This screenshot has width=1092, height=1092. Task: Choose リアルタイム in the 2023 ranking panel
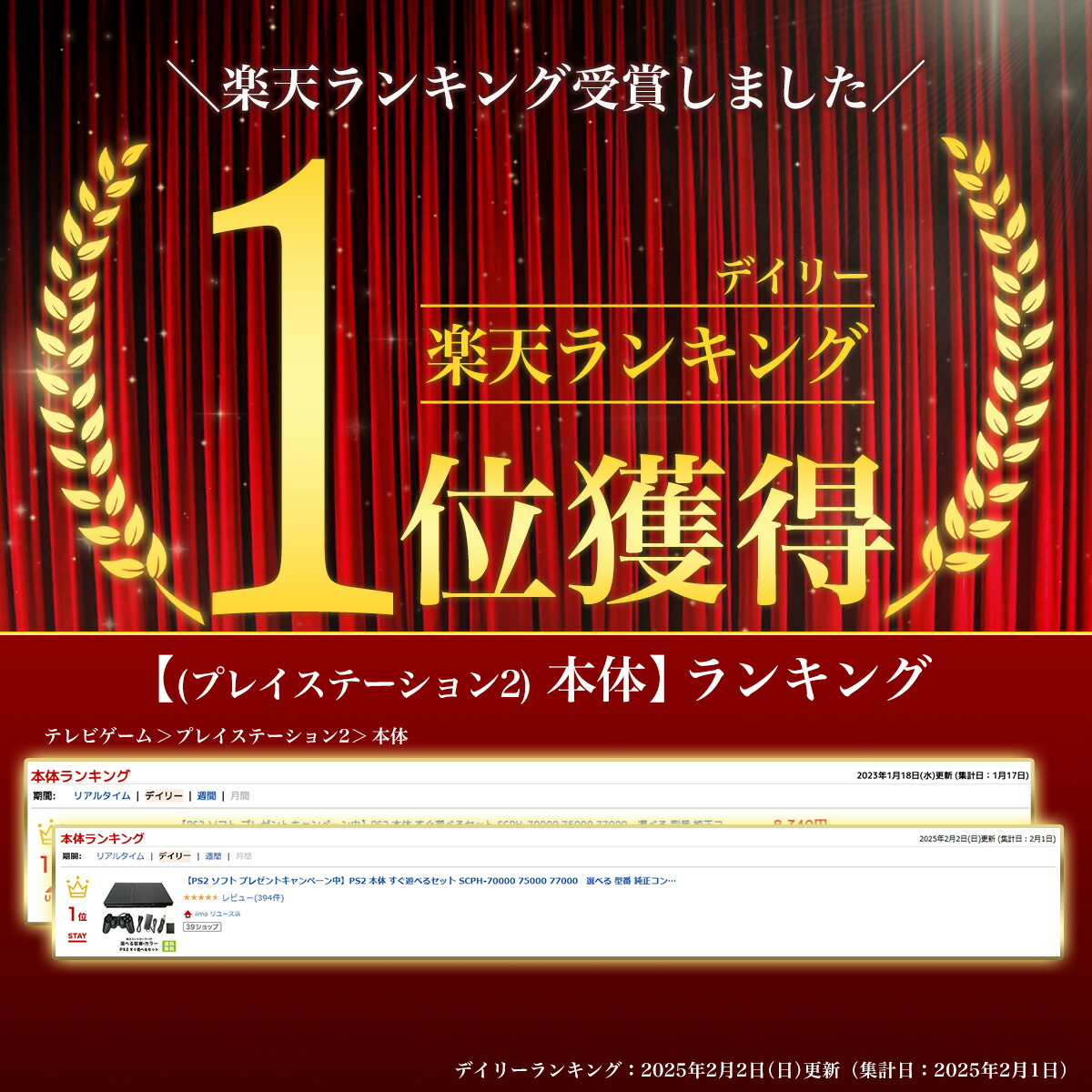[102, 796]
